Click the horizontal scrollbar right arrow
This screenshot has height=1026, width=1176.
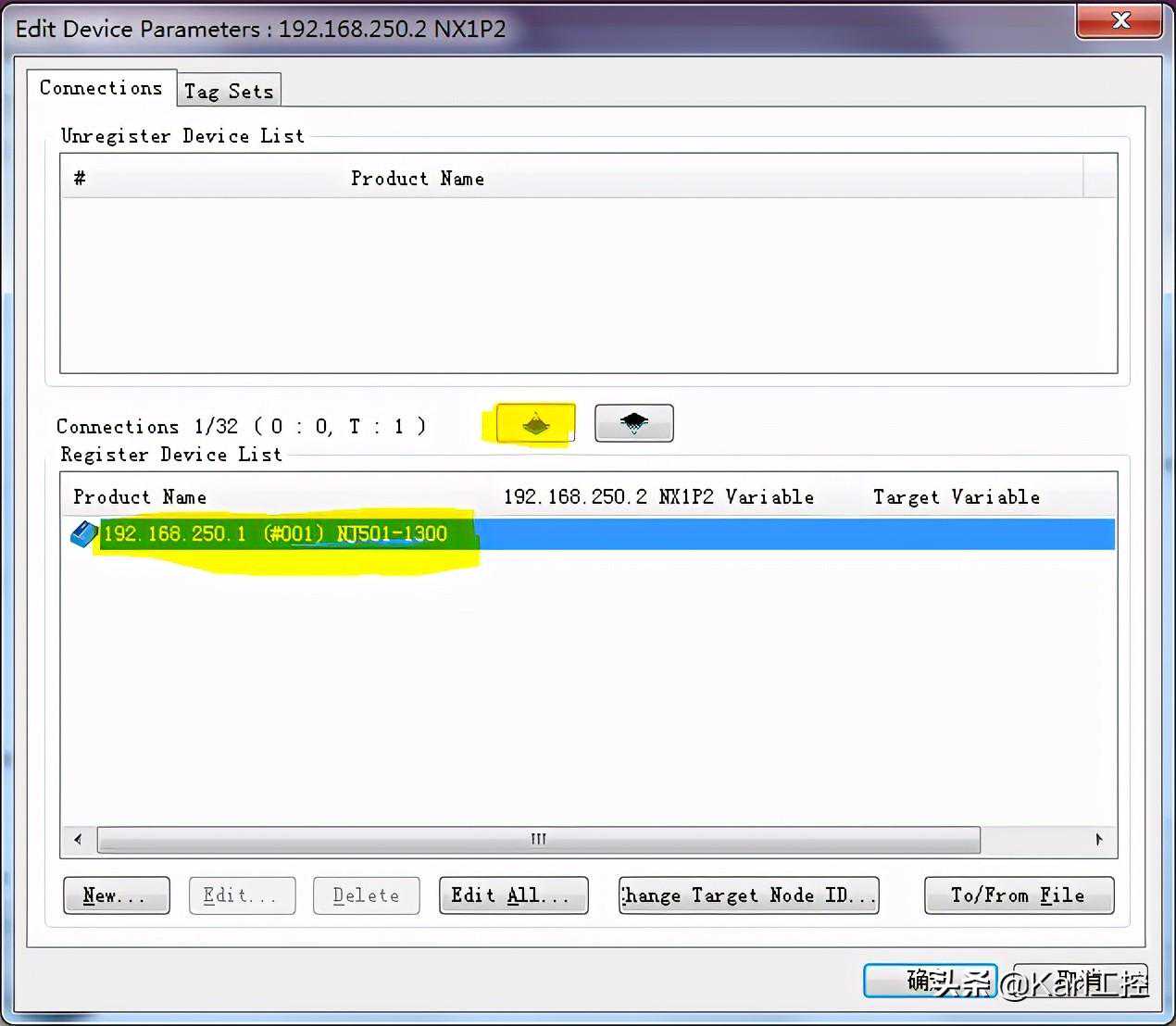1099,840
